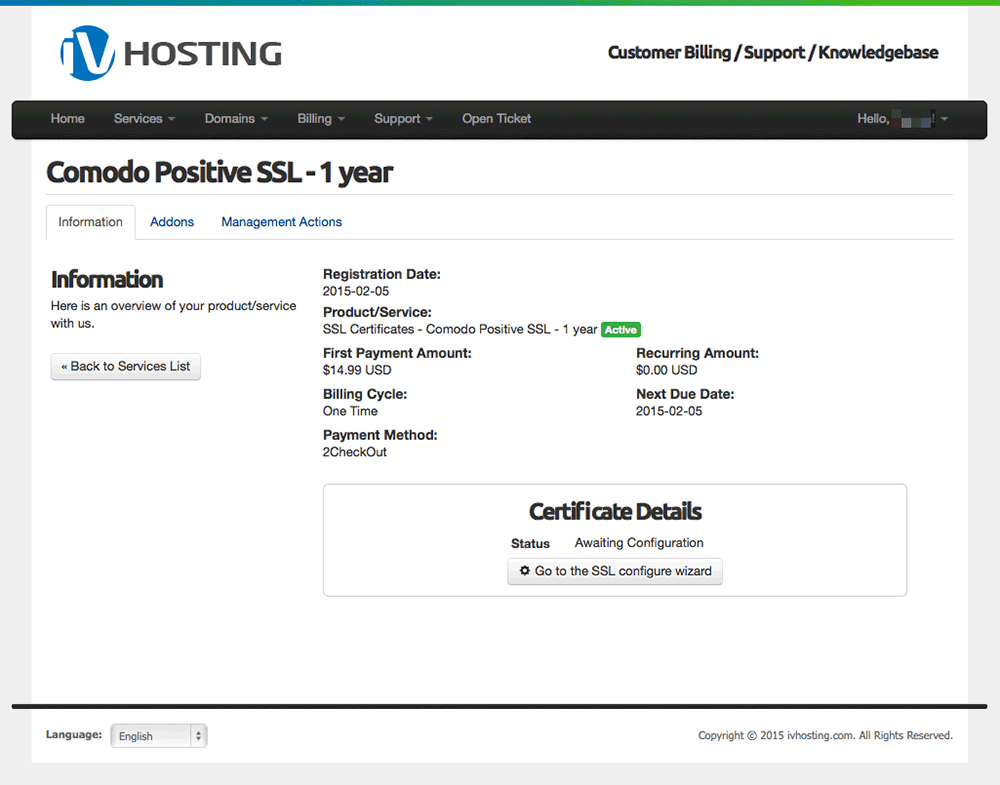Click the green Active status badge
Screen dimensions: 1000x785
[x=621, y=330]
